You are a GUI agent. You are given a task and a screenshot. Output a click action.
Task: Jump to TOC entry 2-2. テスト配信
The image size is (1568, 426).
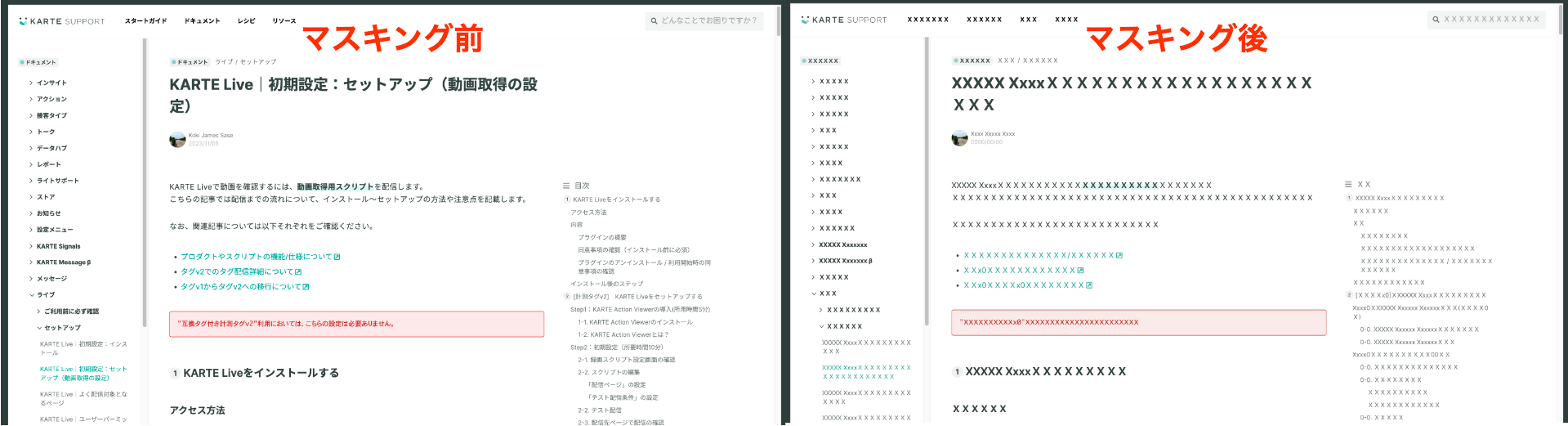pyautogui.click(x=600, y=410)
